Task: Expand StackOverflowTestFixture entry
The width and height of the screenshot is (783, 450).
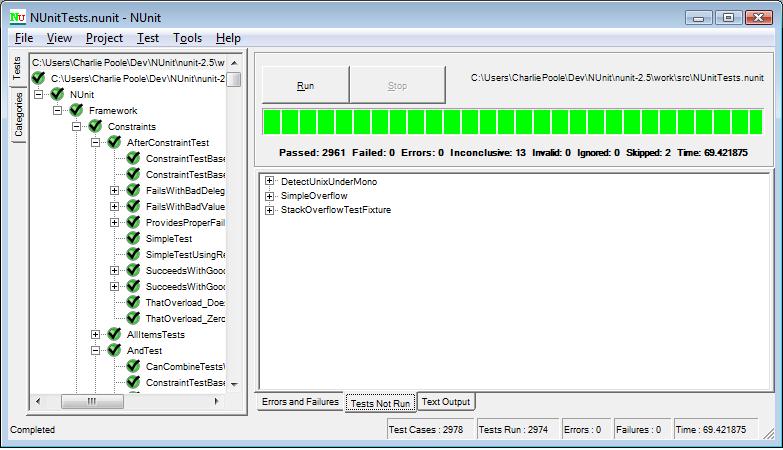Action: pyautogui.click(x=270, y=210)
